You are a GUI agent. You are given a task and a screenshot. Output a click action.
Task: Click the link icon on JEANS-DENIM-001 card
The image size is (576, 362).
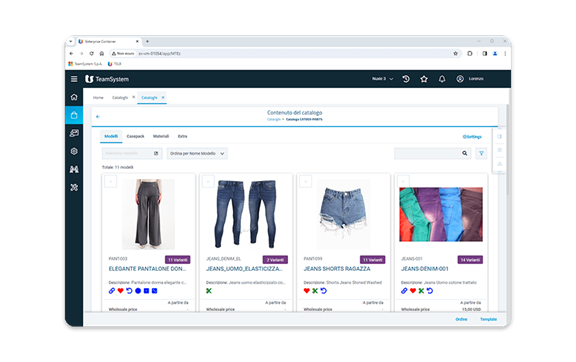(x=404, y=291)
